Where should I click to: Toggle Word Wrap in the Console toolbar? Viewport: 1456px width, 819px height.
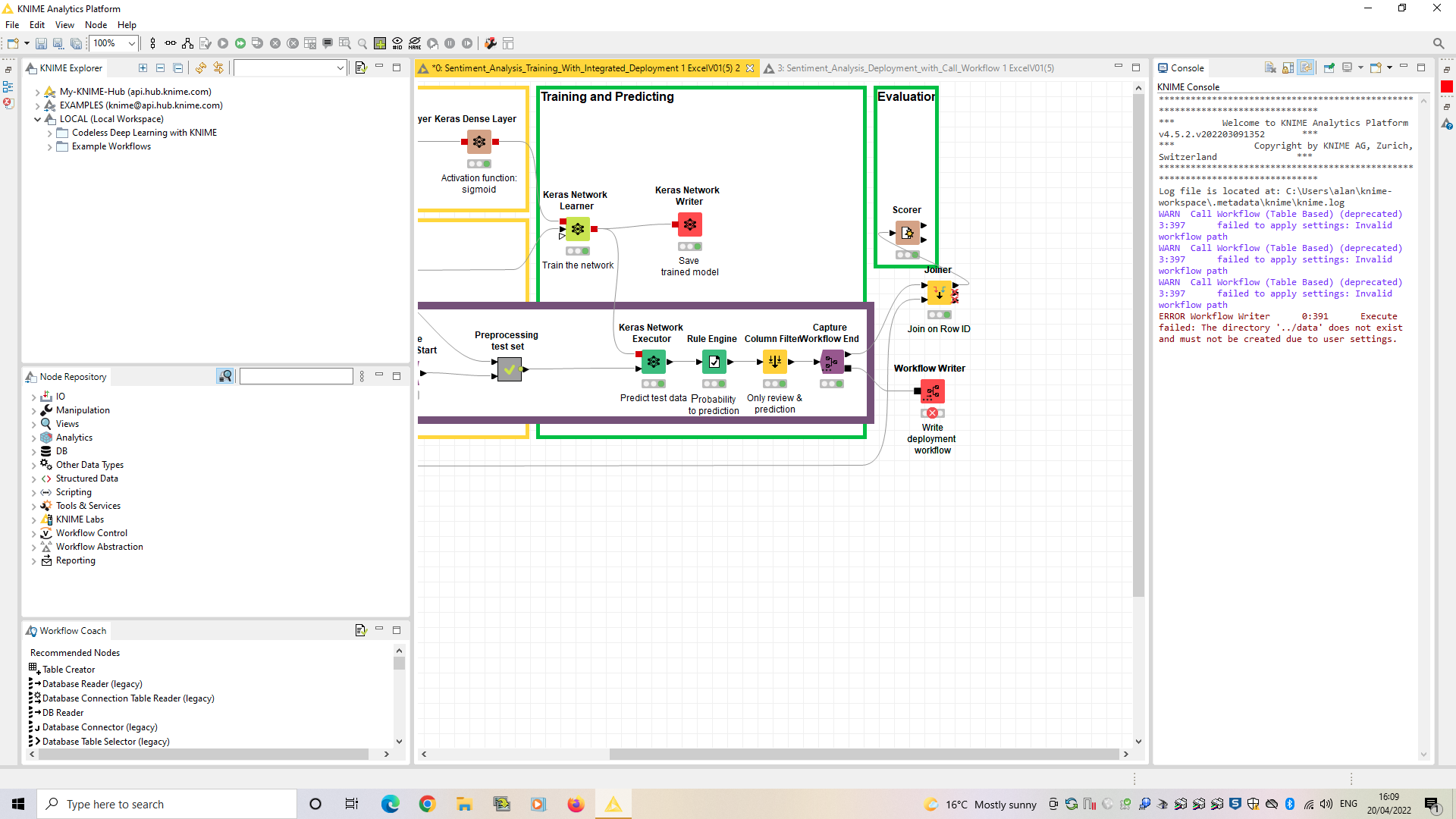[x=1306, y=68]
